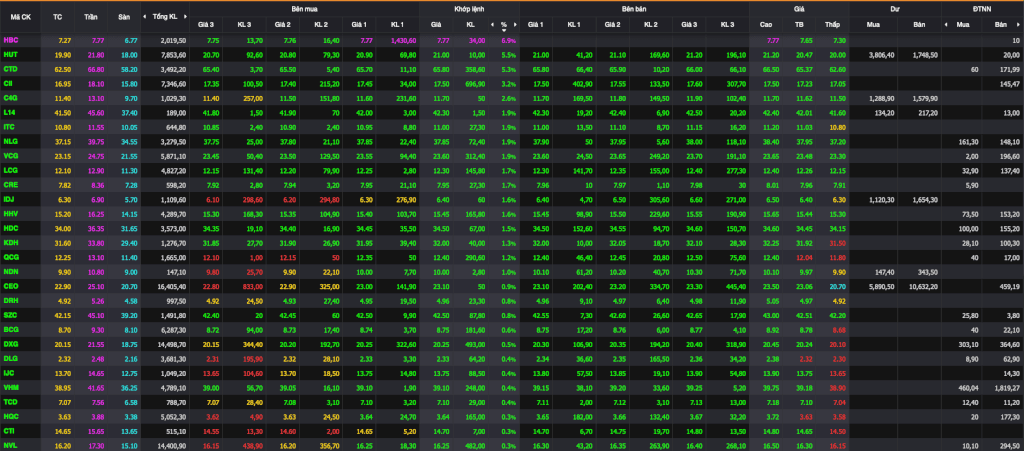Viewport: 1024px width, 451px height.
Task: Click the left arrow before the % column header
Action: (492, 25)
